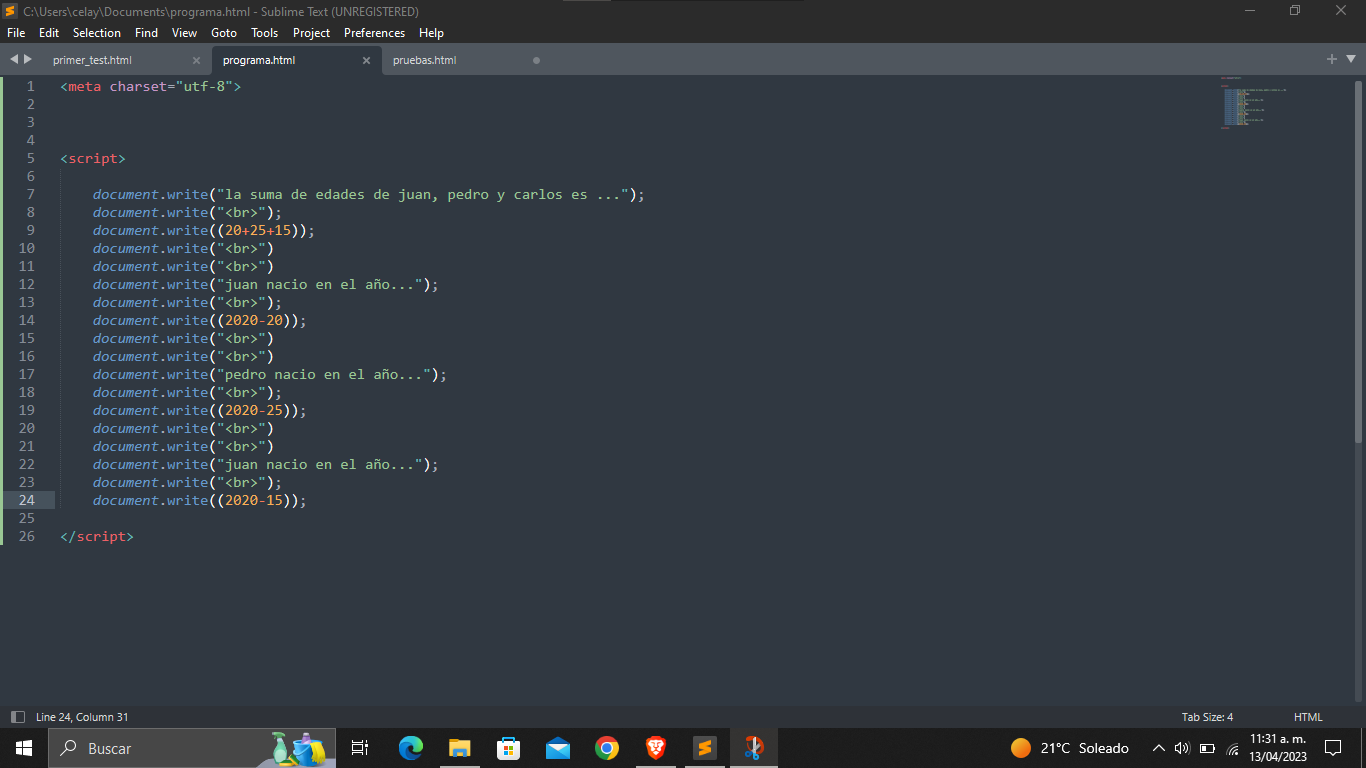The height and width of the screenshot is (768, 1366).
Task: Open Microsoft Store from taskbar
Action: tap(508, 748)
